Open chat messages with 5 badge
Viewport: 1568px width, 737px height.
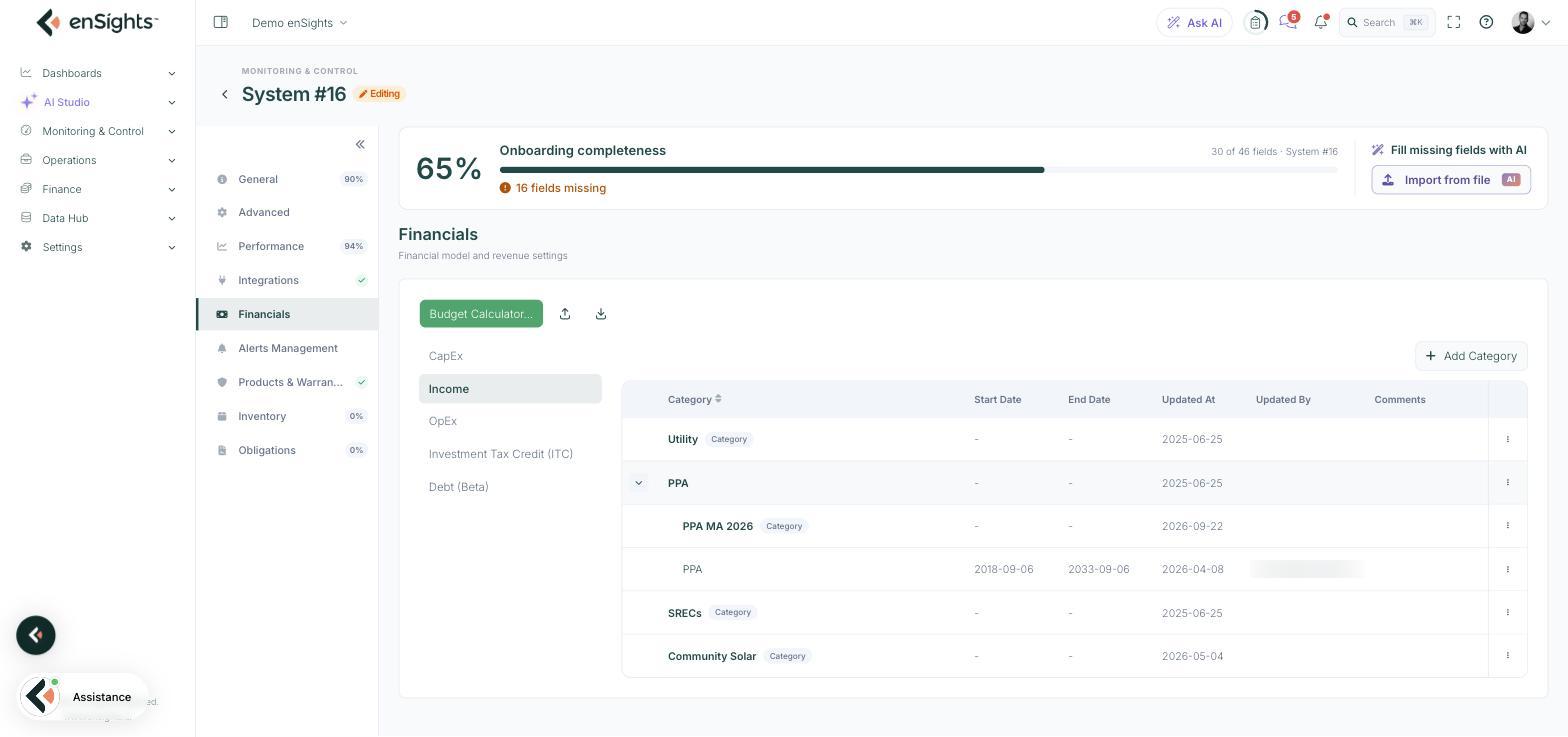click(1288, 21)
